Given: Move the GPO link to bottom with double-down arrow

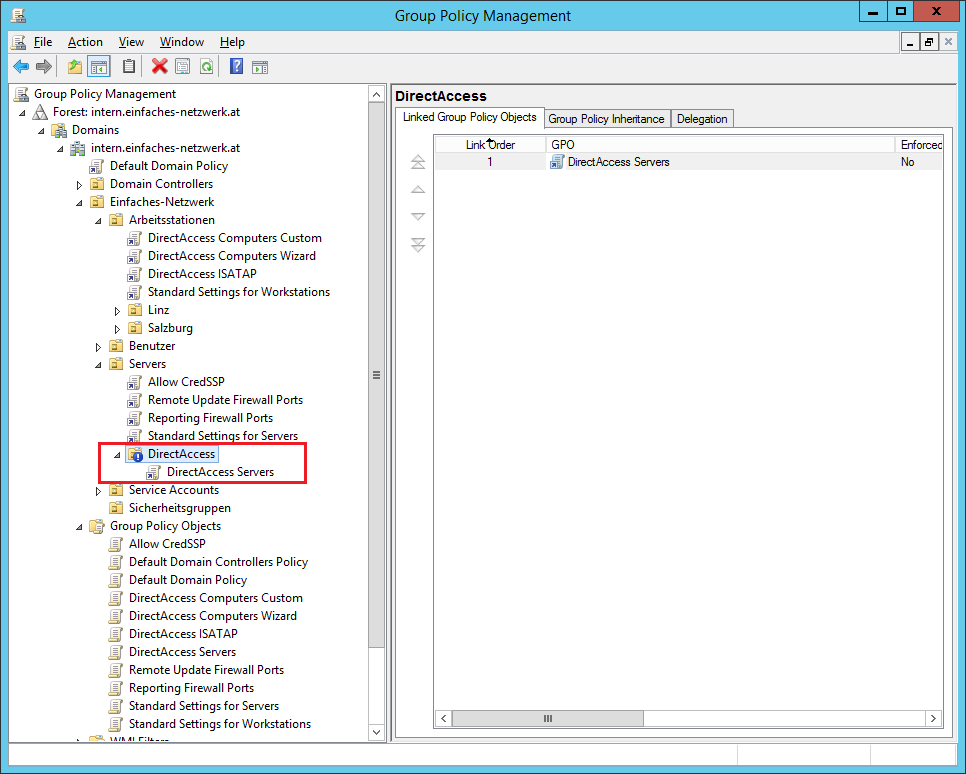Looking at the screenshot, I should tap(418, 245).
